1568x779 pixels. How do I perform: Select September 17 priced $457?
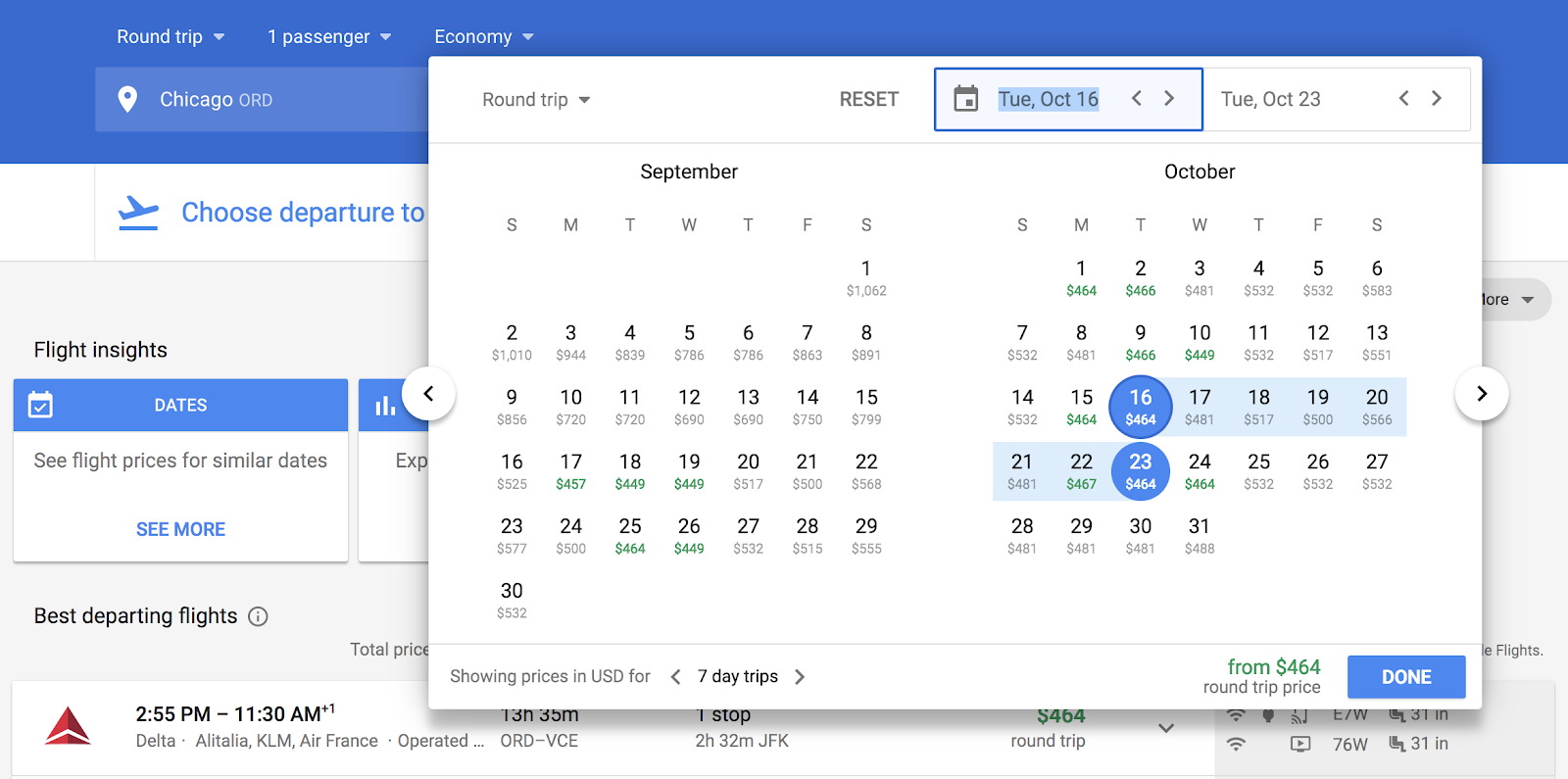[571, 471]
